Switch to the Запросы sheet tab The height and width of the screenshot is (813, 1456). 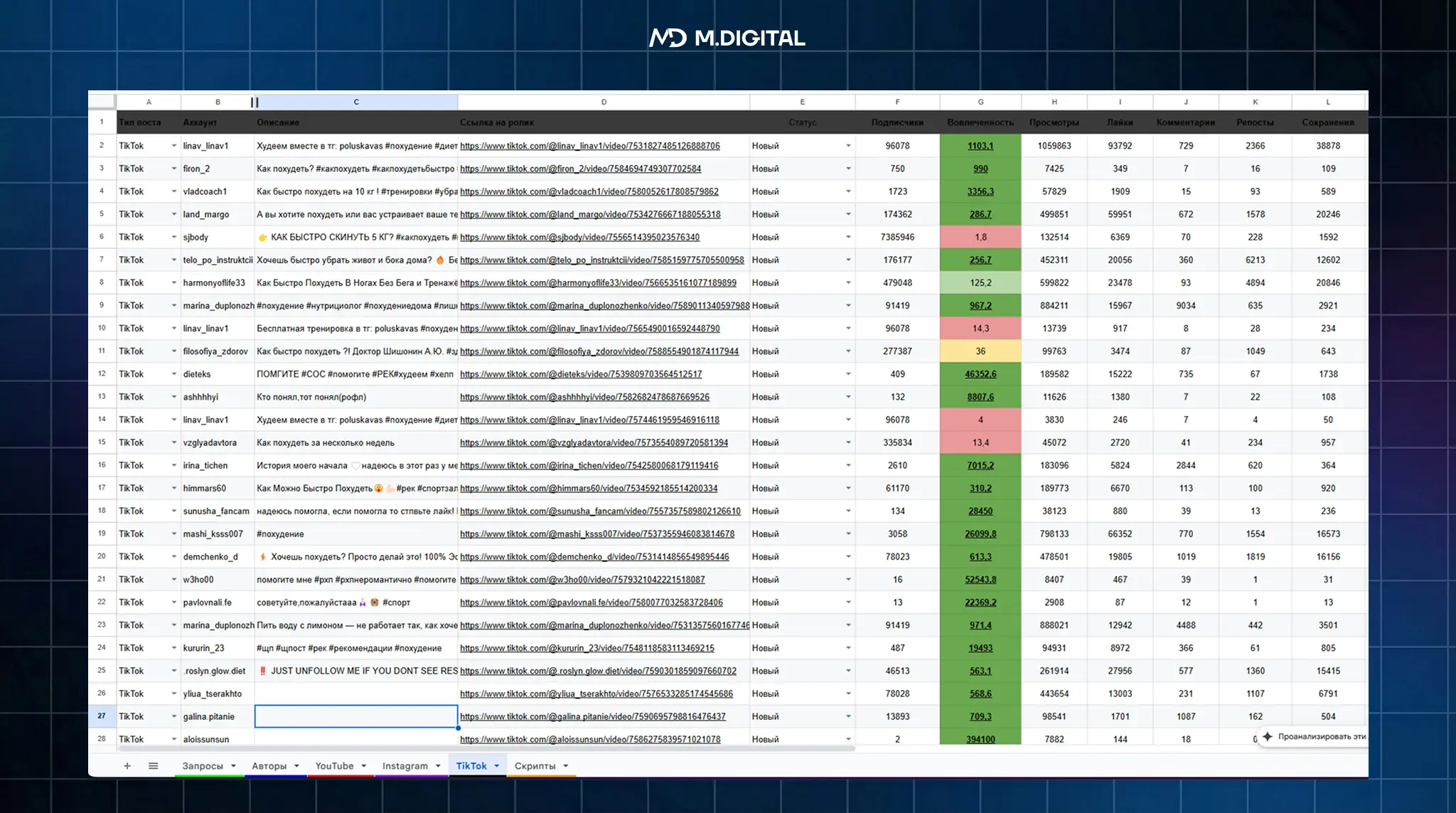pyautogui.click(x=202, y=766)
